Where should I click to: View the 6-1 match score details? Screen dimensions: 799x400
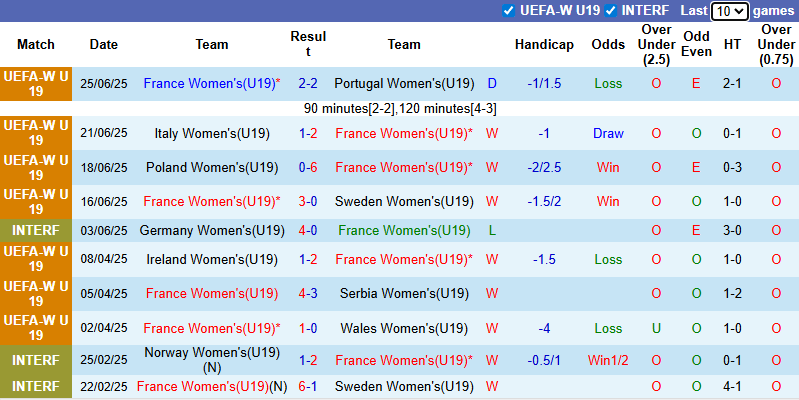click(308, 386)
